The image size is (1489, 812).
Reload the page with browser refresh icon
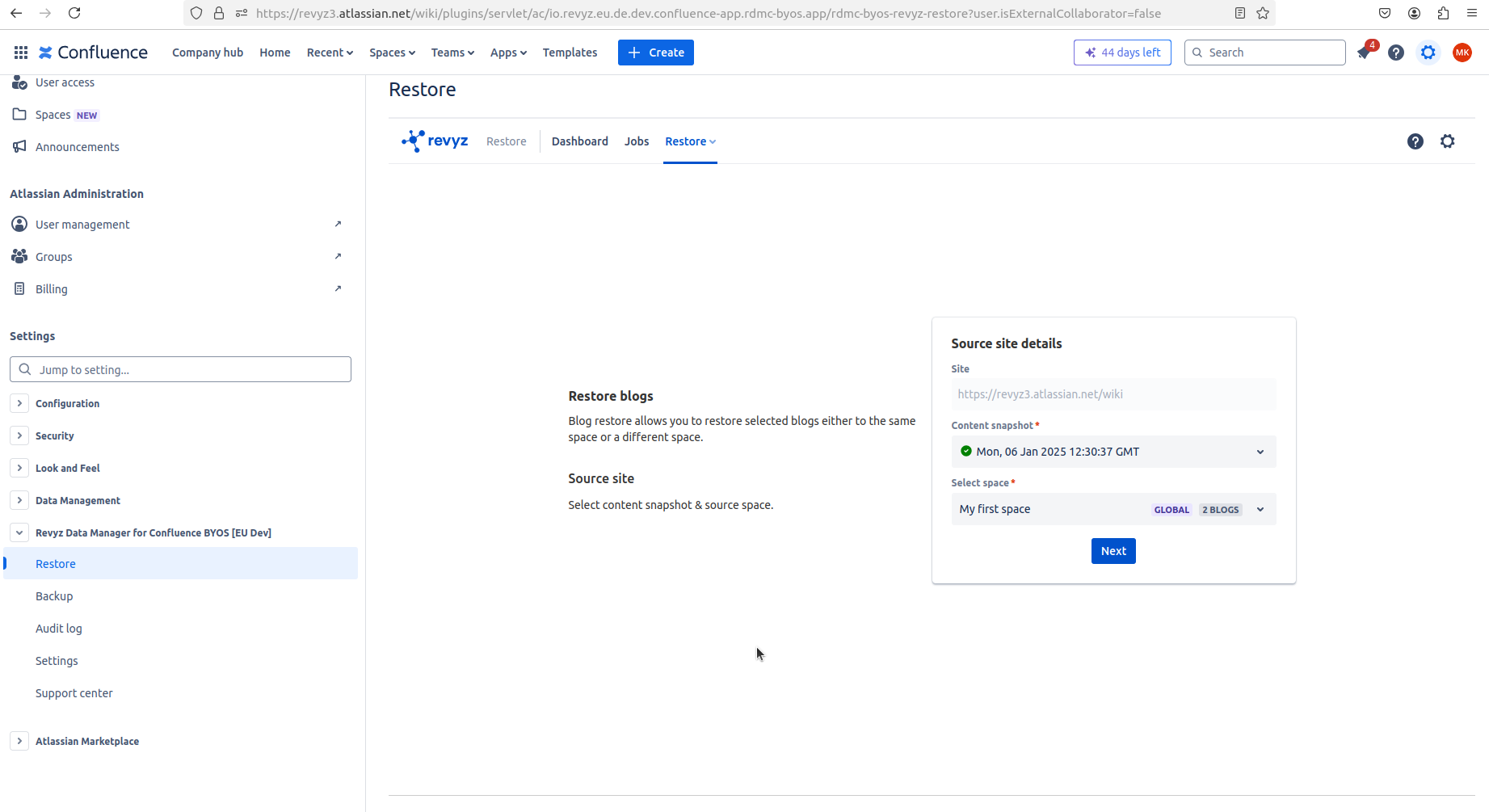pyautogui.click(x=74, y=13)
